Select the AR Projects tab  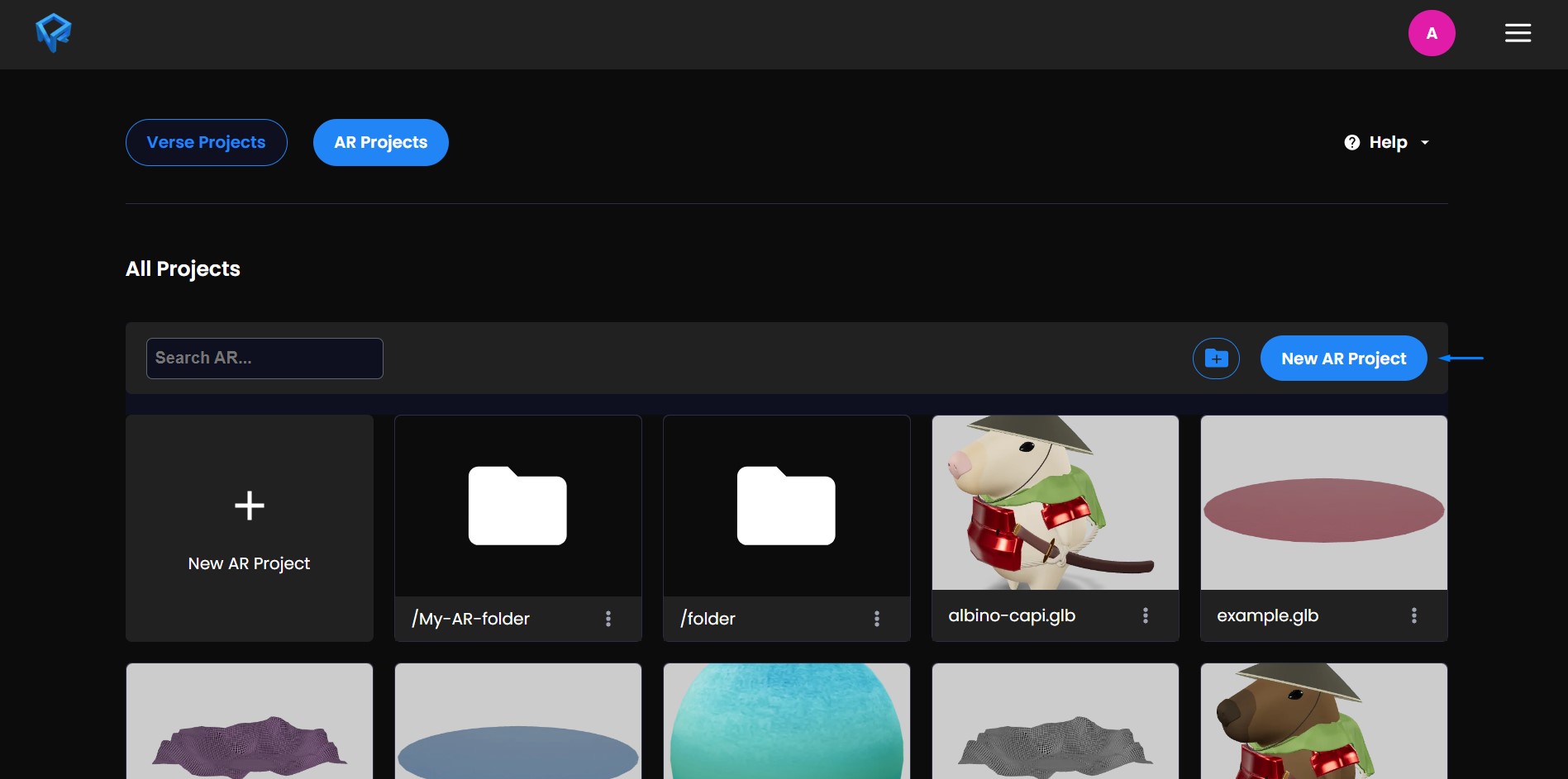pos(381,142)
